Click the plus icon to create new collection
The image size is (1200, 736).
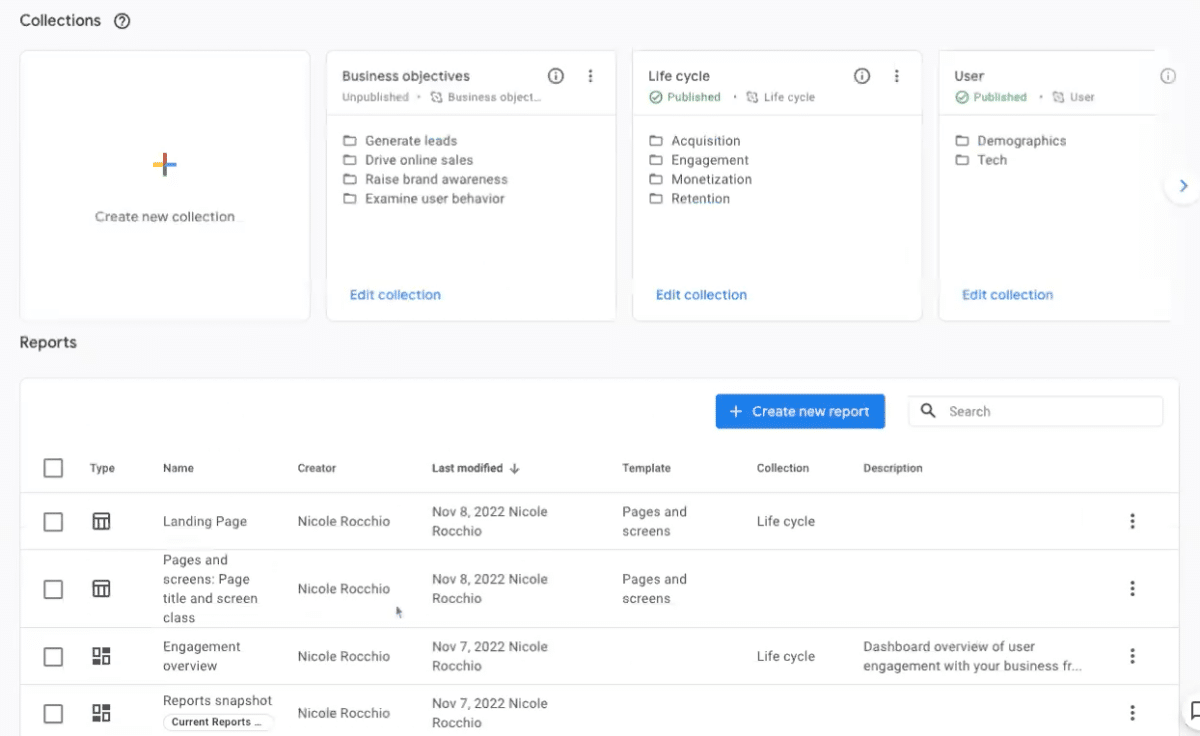(x=165, y=165)
